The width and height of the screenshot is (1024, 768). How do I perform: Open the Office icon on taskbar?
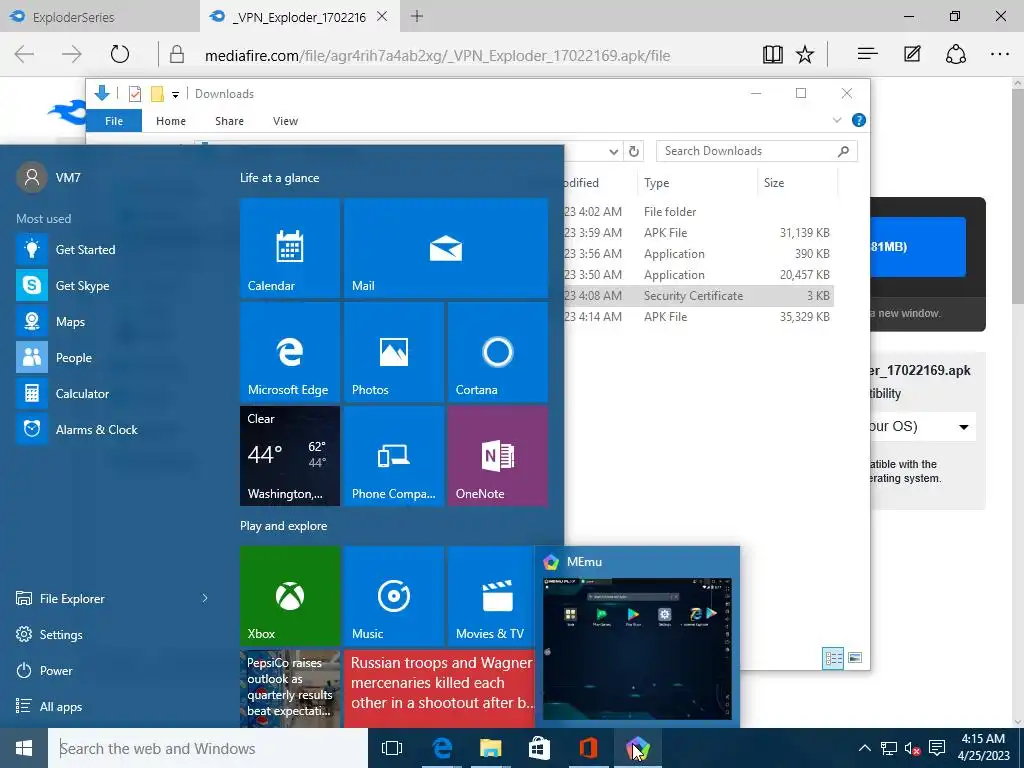point(588,748)
